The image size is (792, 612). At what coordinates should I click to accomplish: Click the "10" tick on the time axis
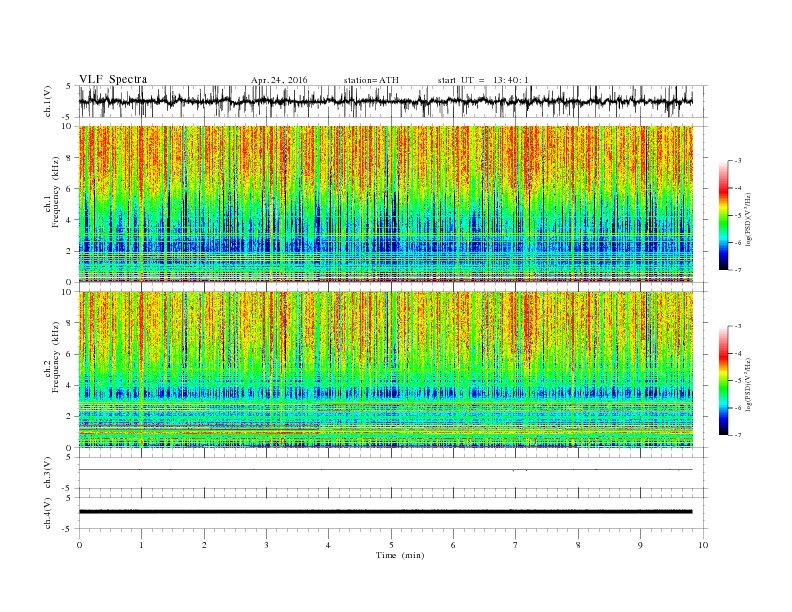coord(703,545)
